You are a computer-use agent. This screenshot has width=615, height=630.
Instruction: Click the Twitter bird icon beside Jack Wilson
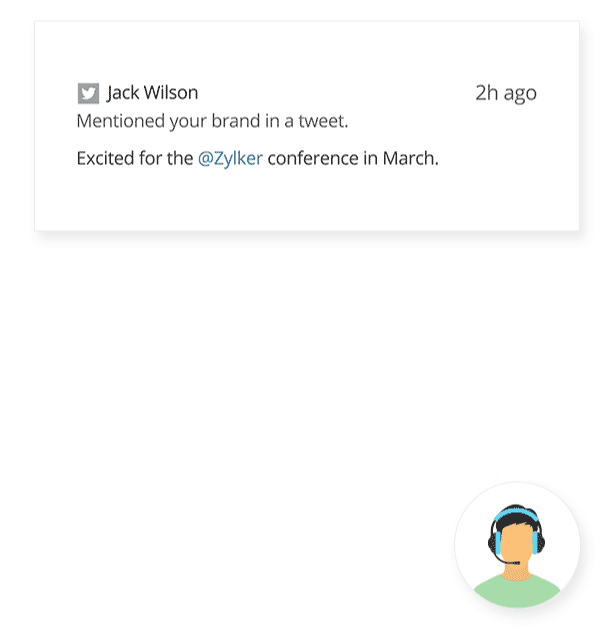[88, 93]
